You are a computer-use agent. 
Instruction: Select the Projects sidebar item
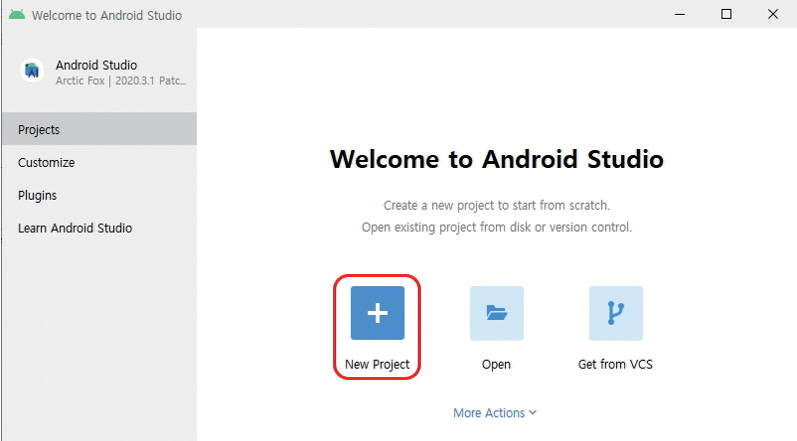click(x=99, y=129)
